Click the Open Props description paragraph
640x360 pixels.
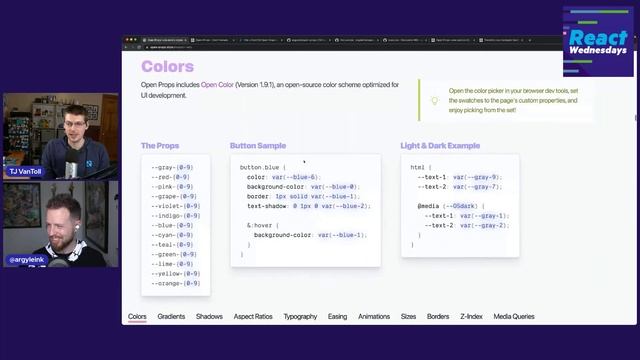point(270,90)
